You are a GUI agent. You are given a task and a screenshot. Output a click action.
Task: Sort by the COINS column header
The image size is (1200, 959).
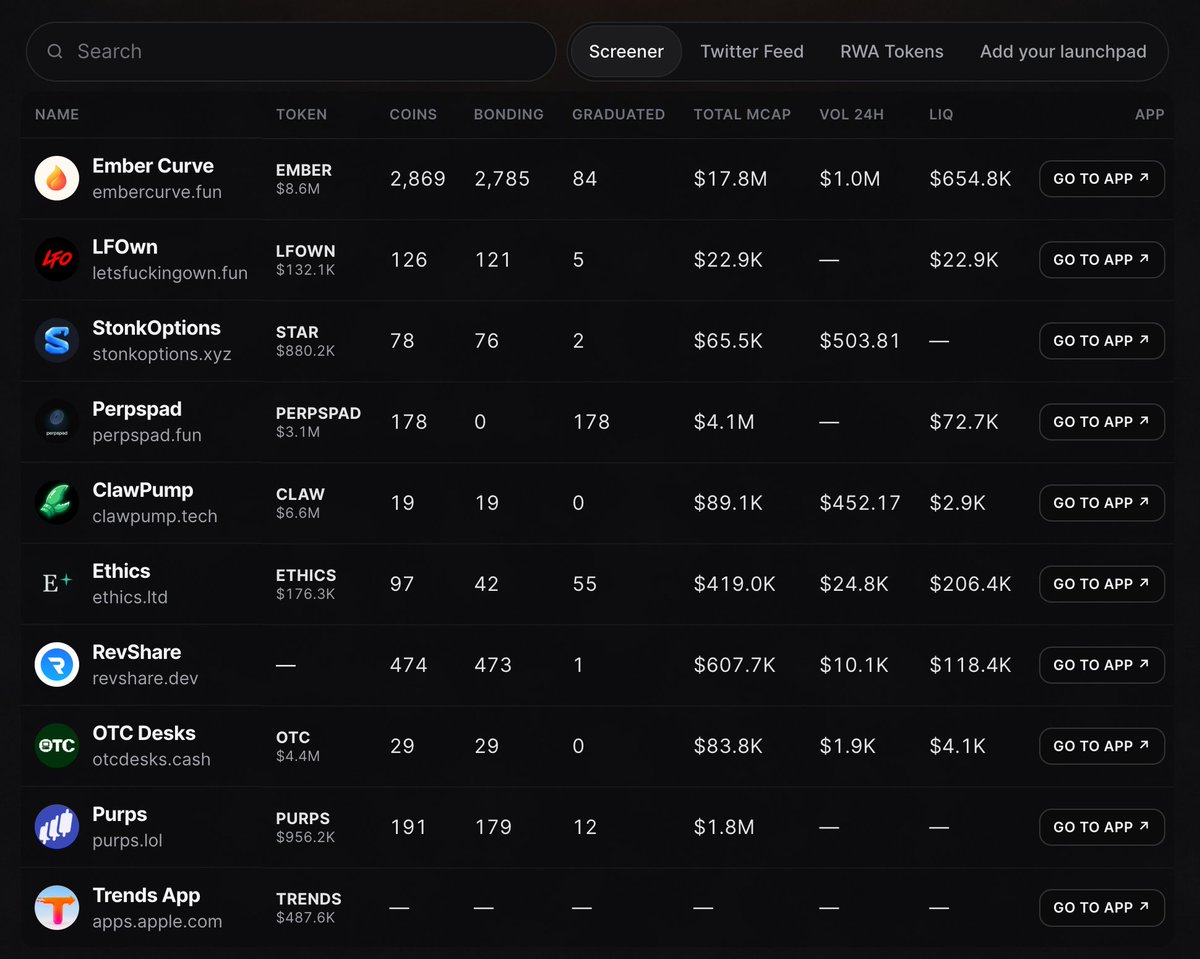413,115
